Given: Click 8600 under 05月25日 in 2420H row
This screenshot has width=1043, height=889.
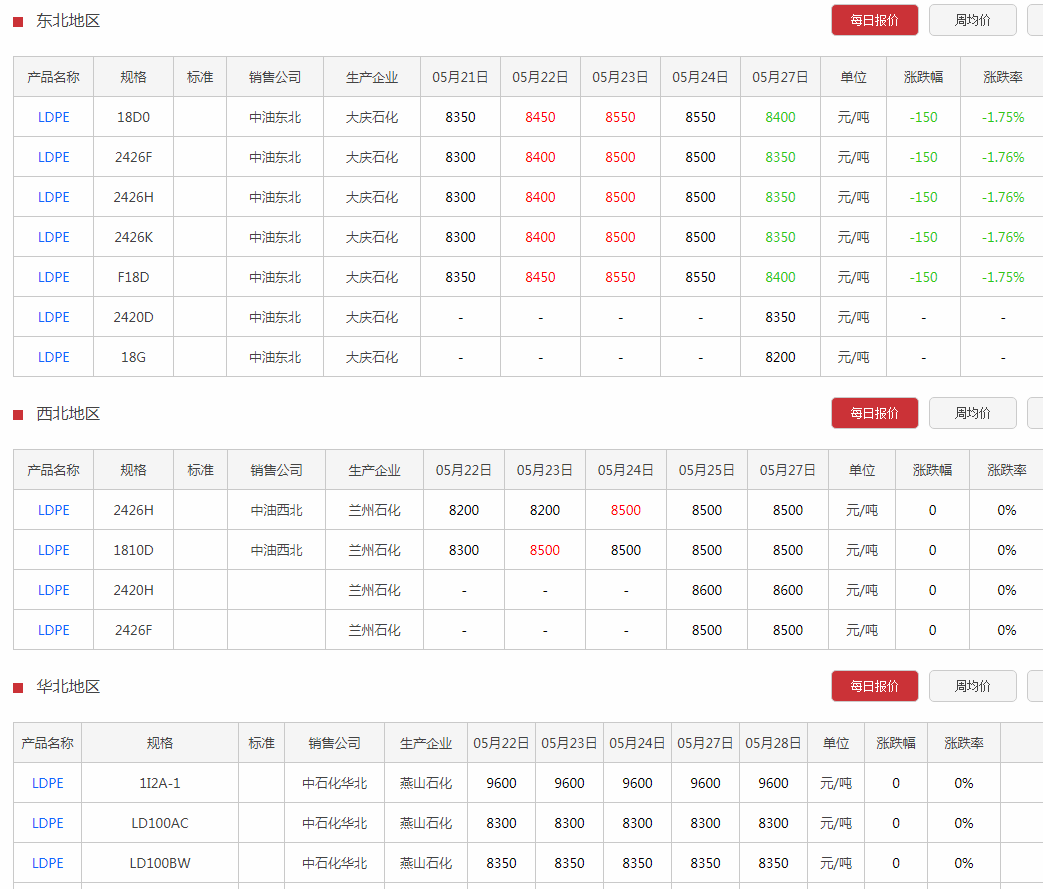Looking at the screenshot, I should coord(706,590).
